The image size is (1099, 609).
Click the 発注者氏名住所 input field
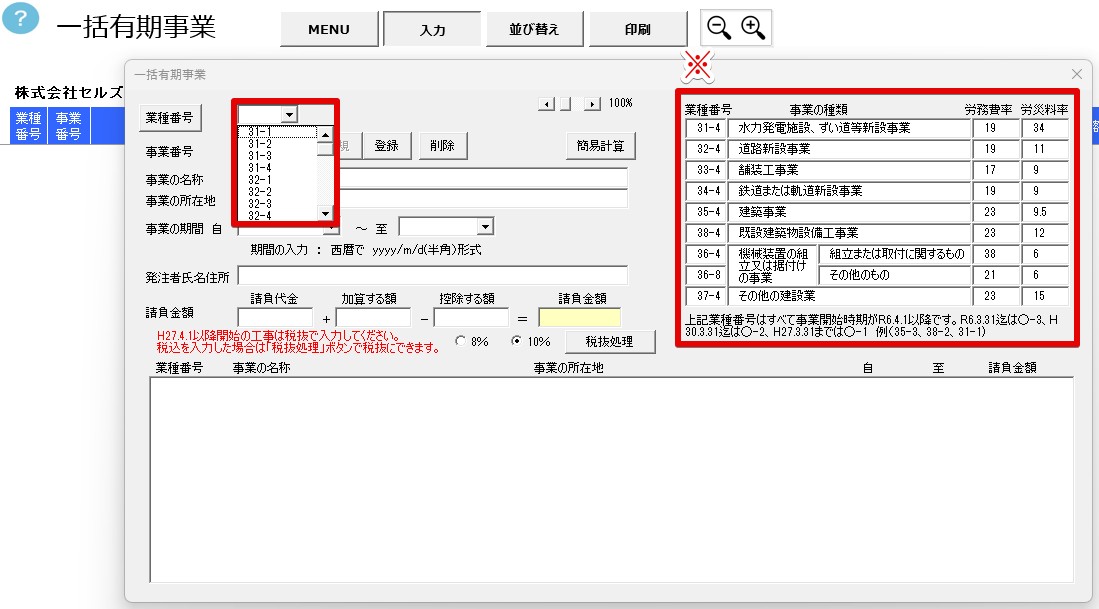432,276
